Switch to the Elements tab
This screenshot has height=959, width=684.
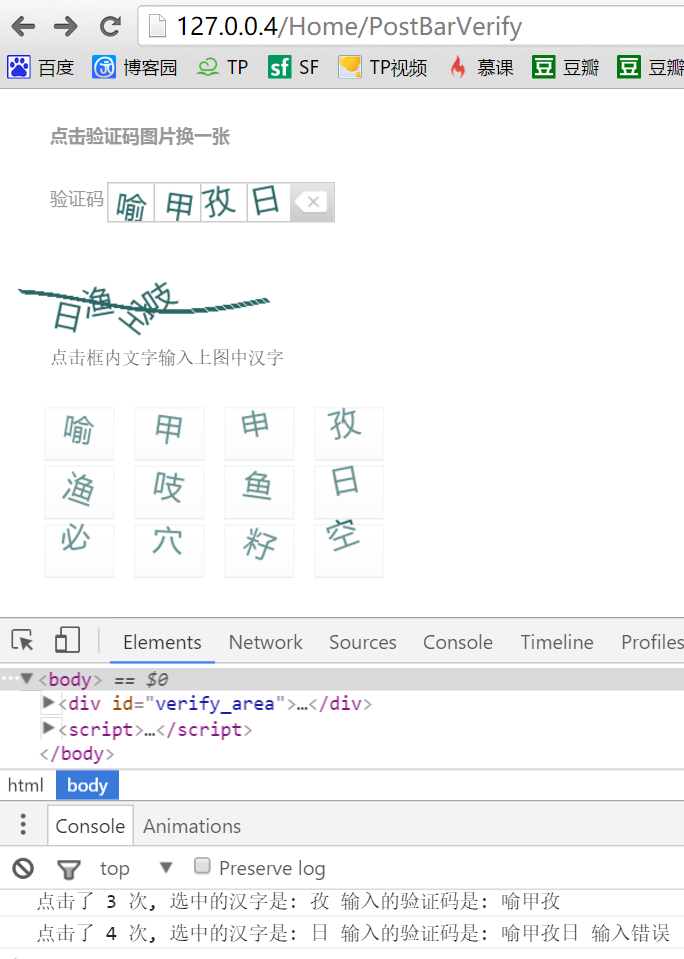[162, 642]
